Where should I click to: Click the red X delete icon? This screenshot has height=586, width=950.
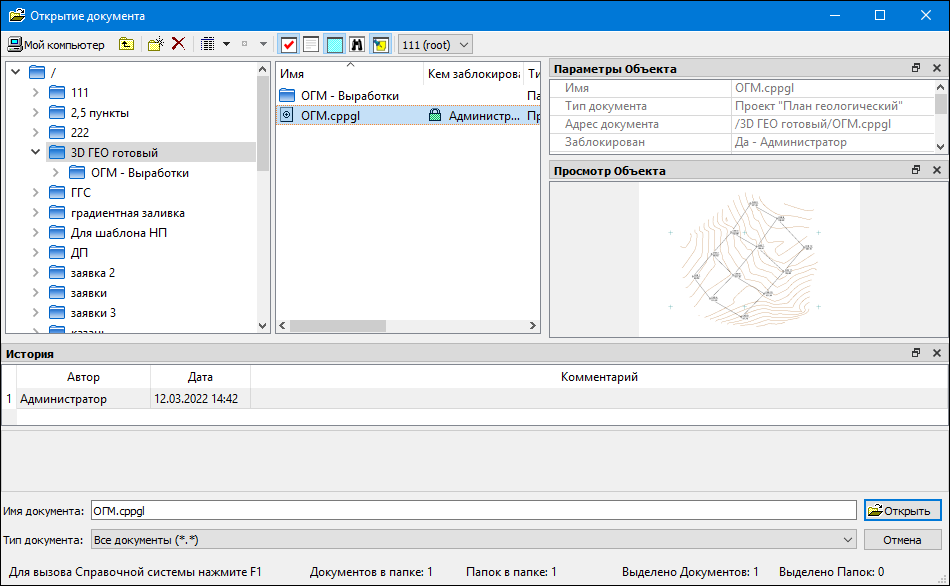pos(178,44)
